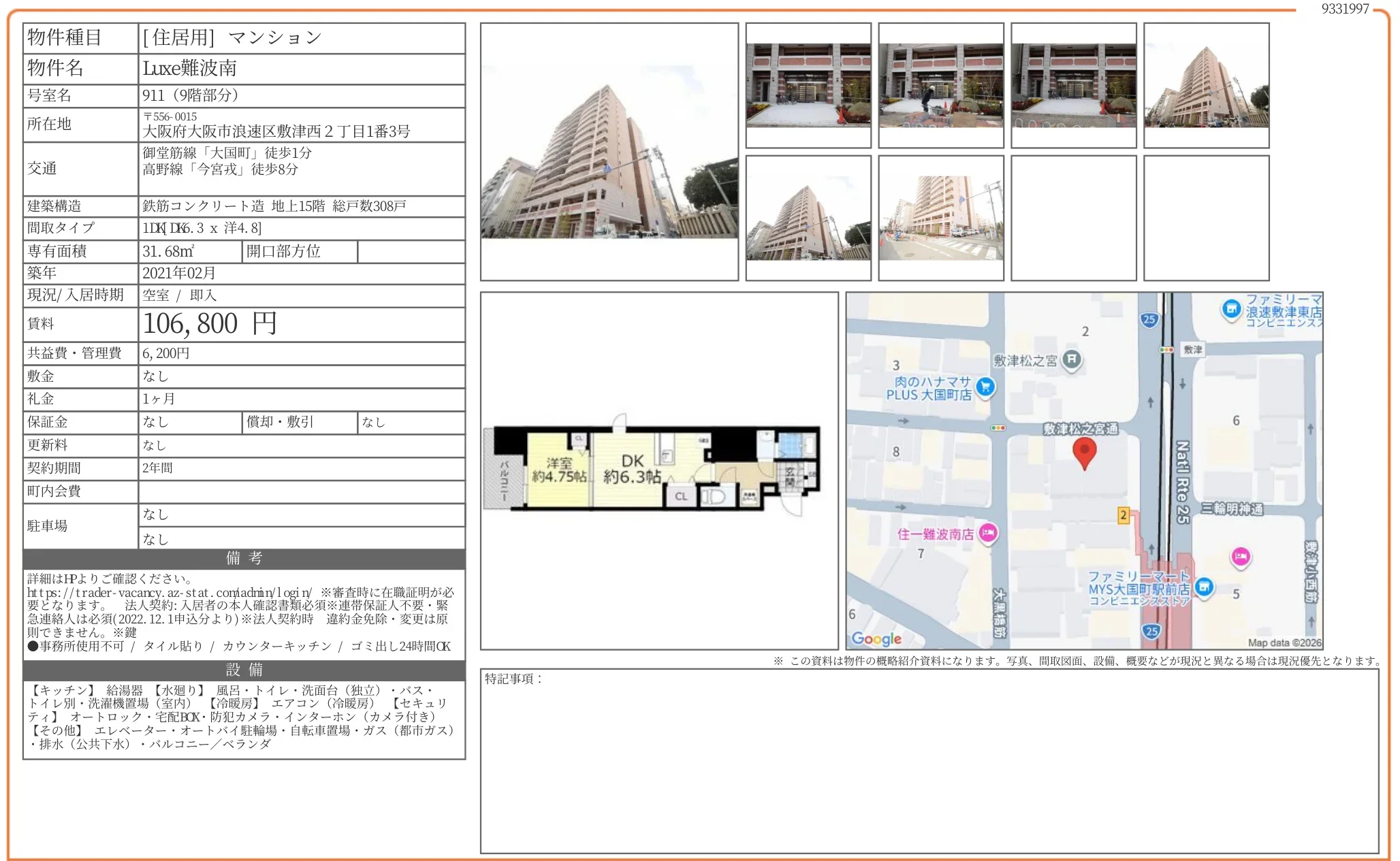1400x861 pixels.
Task: Open the top-right building exterior thumbnail
Action: pyautogui.click(x=1206, y=85)
